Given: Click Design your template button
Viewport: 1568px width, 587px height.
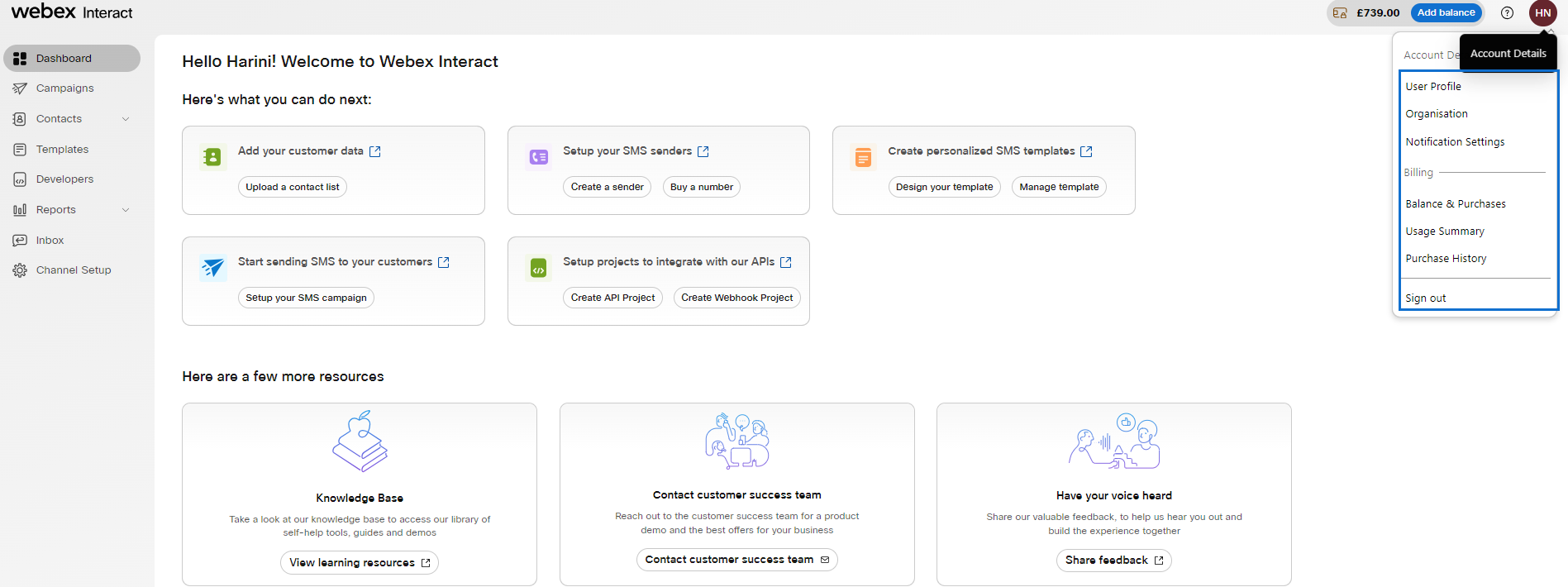Looking at the screenshot, I should pos(945,187).
